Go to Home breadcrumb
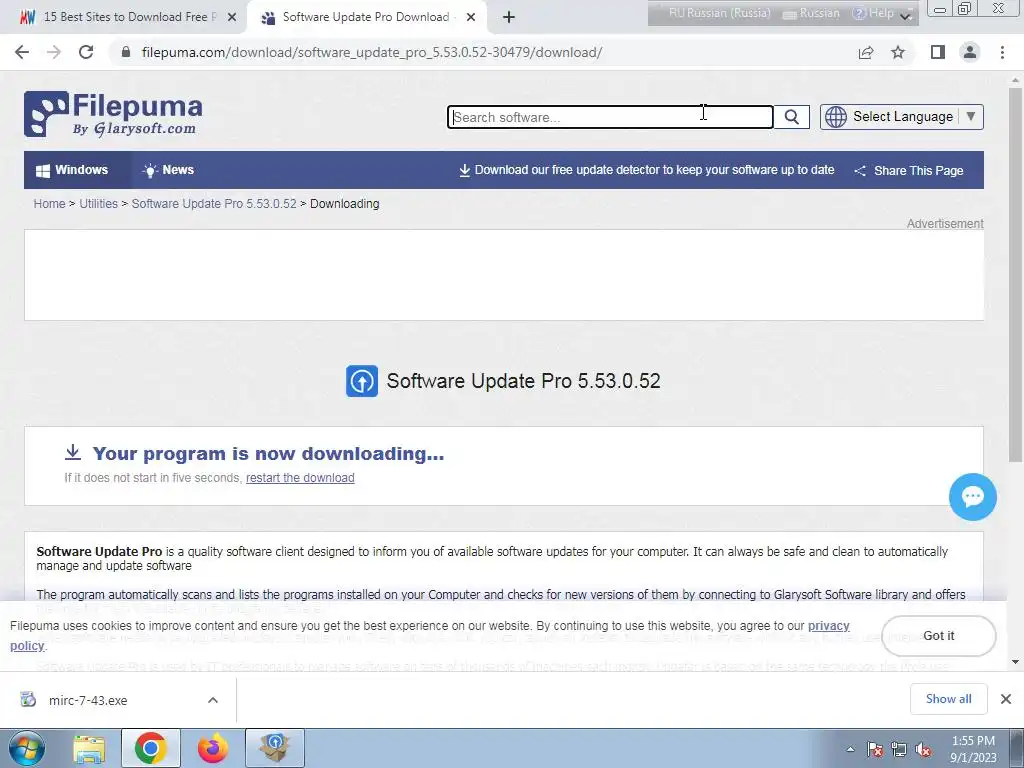The height and width of the screenshot is (768, 1024). coord(50,204)
